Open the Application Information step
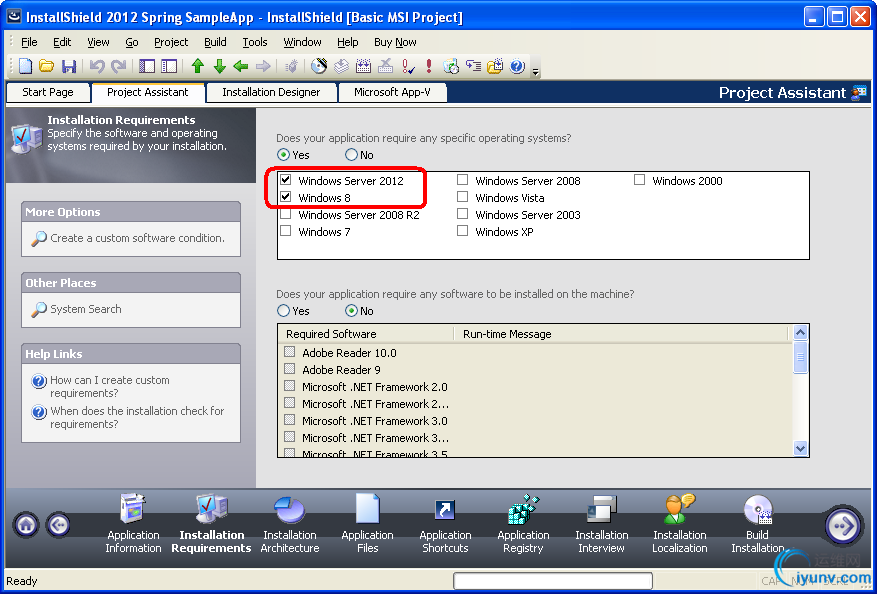The image size is (877, 594). [133, 524]
